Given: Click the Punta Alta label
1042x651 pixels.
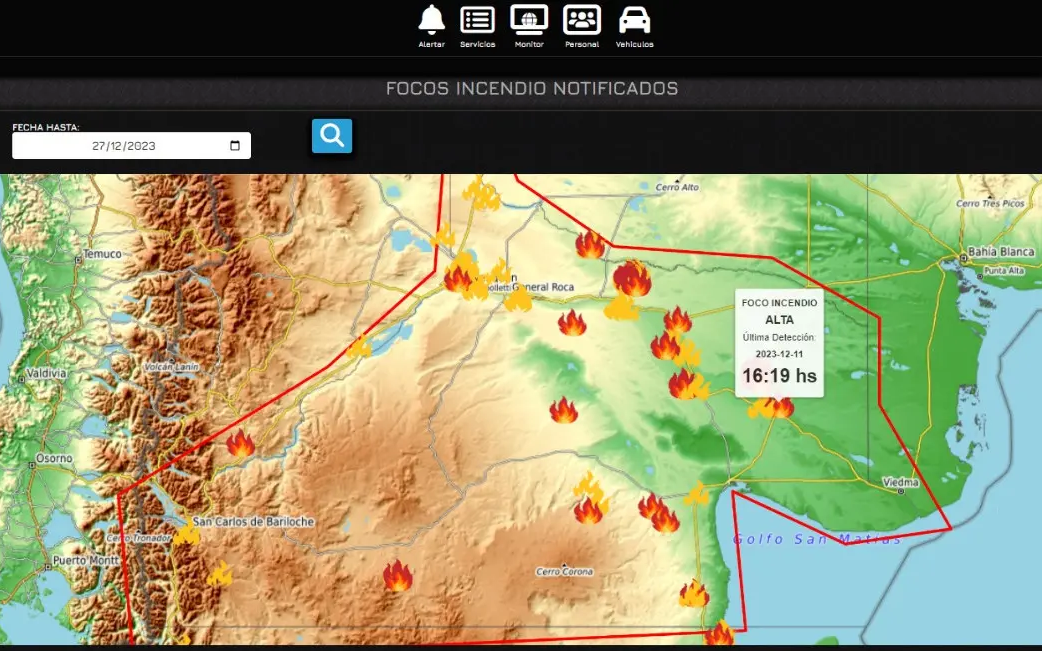Looking at the screenshot, I should [1003, 270].
